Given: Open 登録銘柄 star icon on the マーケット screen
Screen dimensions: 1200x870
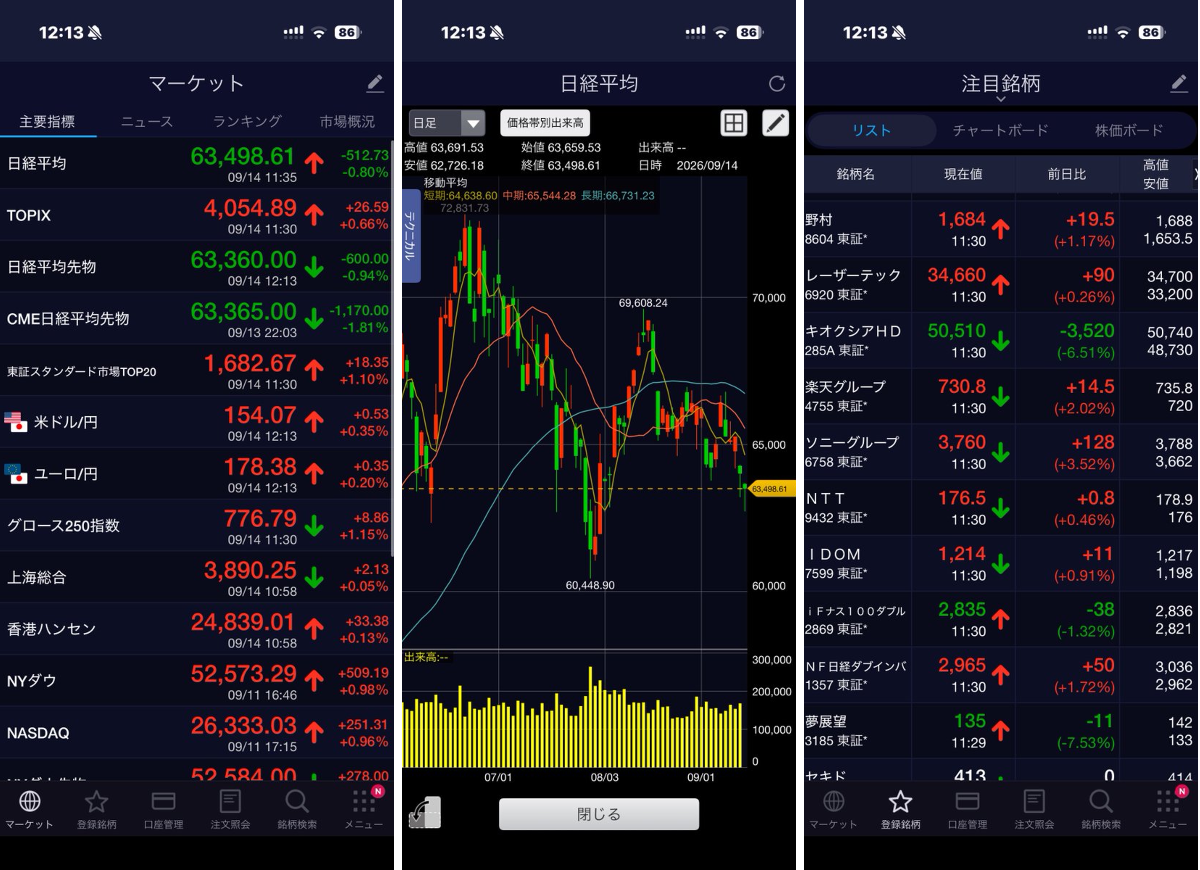Looking at the screenshot, I should [96, 809].
